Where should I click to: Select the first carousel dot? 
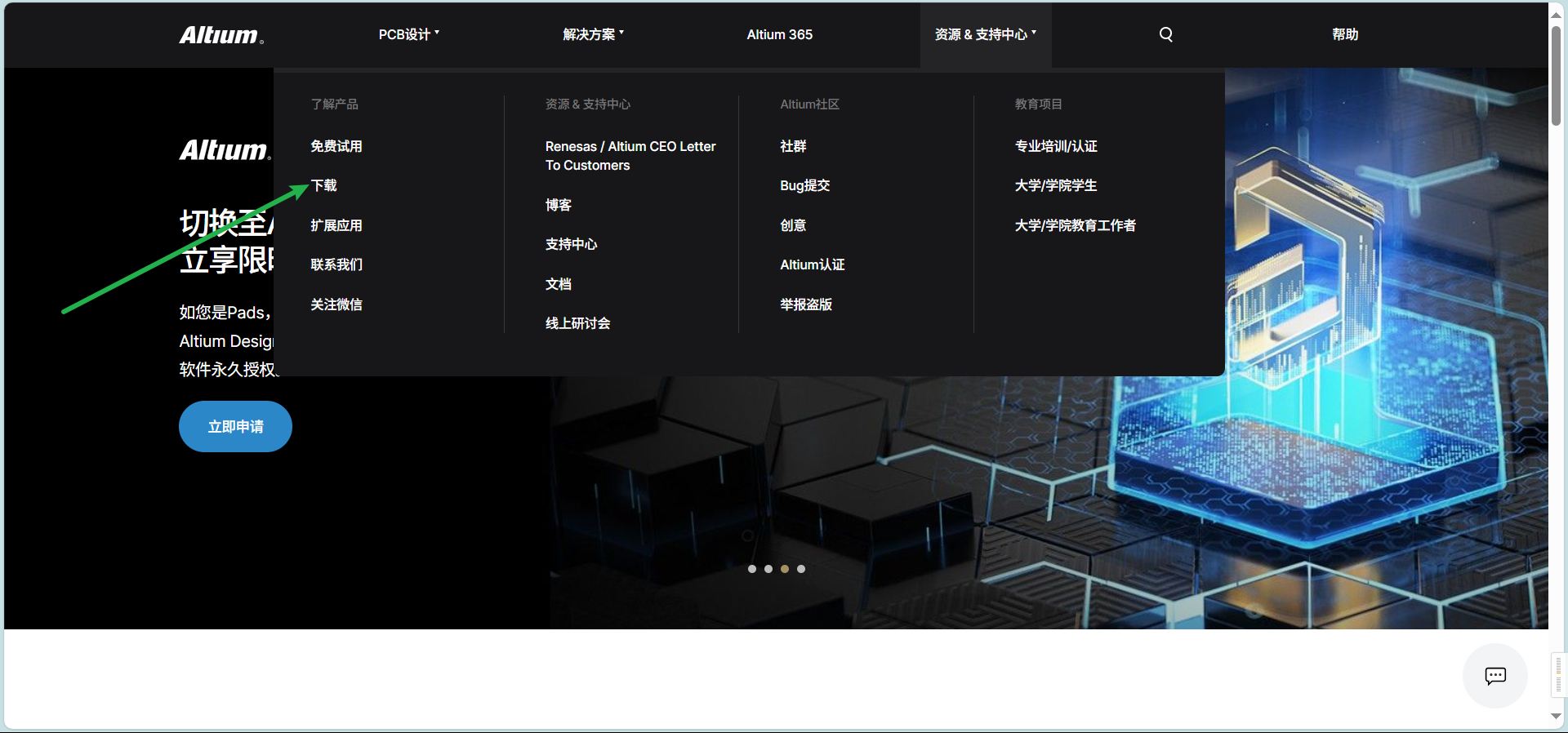tap(752, 569)
